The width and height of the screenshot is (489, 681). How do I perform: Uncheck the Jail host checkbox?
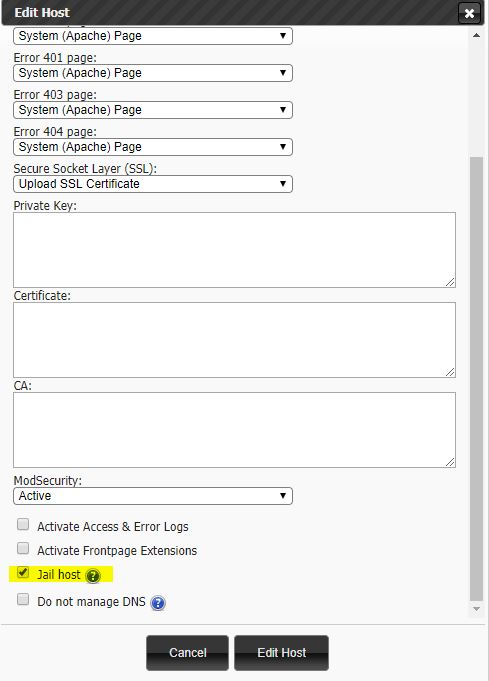click(23, 573)
